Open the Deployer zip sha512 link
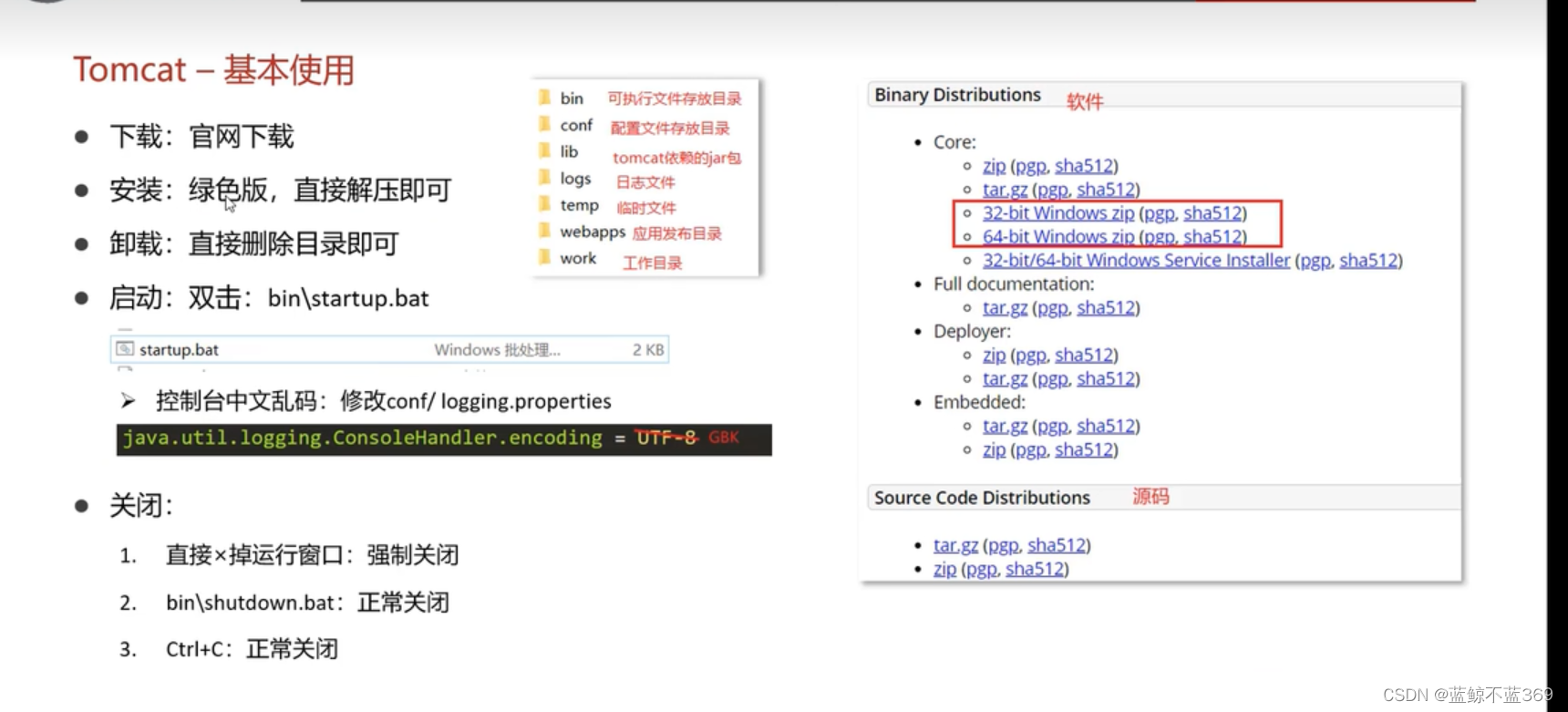The height and width of the screenshot is (712, 1568). pyautogui.click(x=1084, y=356)
